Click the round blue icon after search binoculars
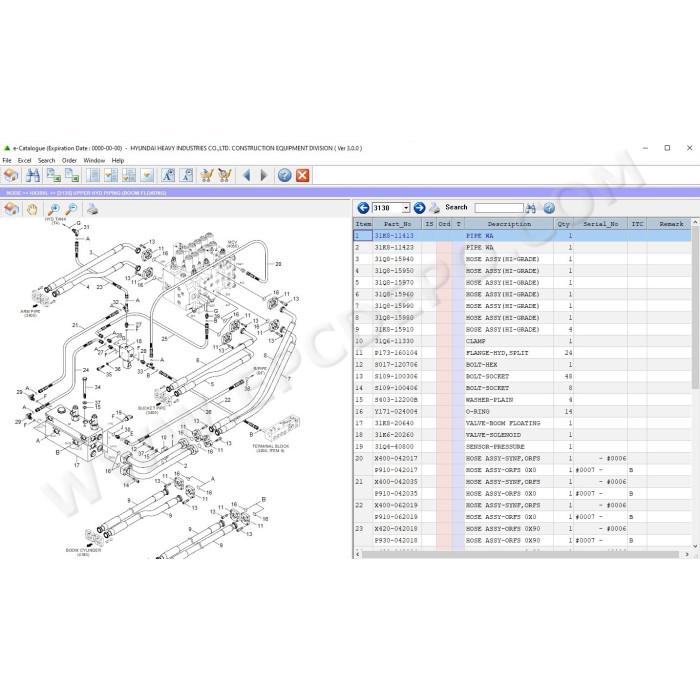This screenshot has height=700, width=700. point(549,208)
